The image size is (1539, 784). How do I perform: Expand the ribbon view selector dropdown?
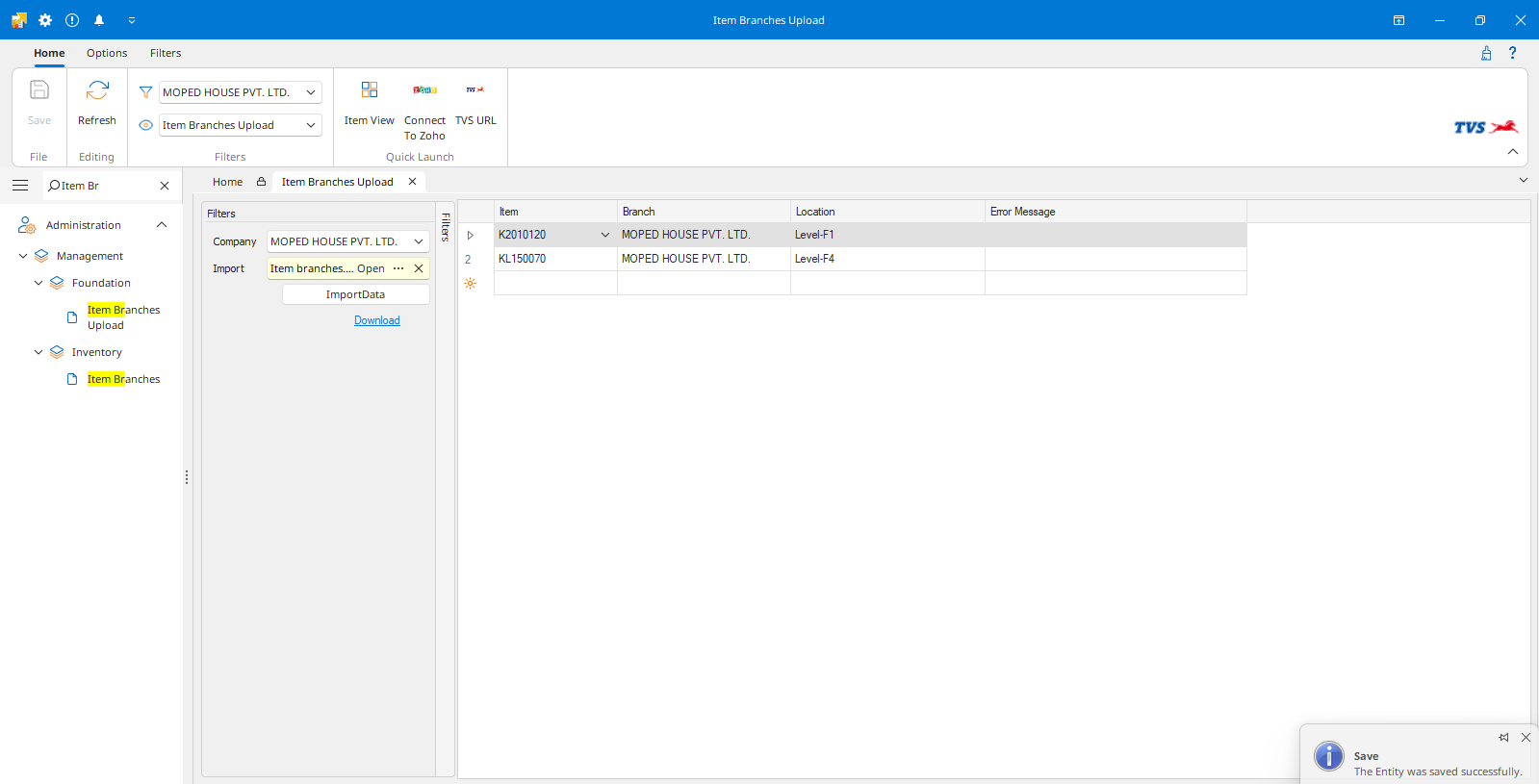coord(311,125)
